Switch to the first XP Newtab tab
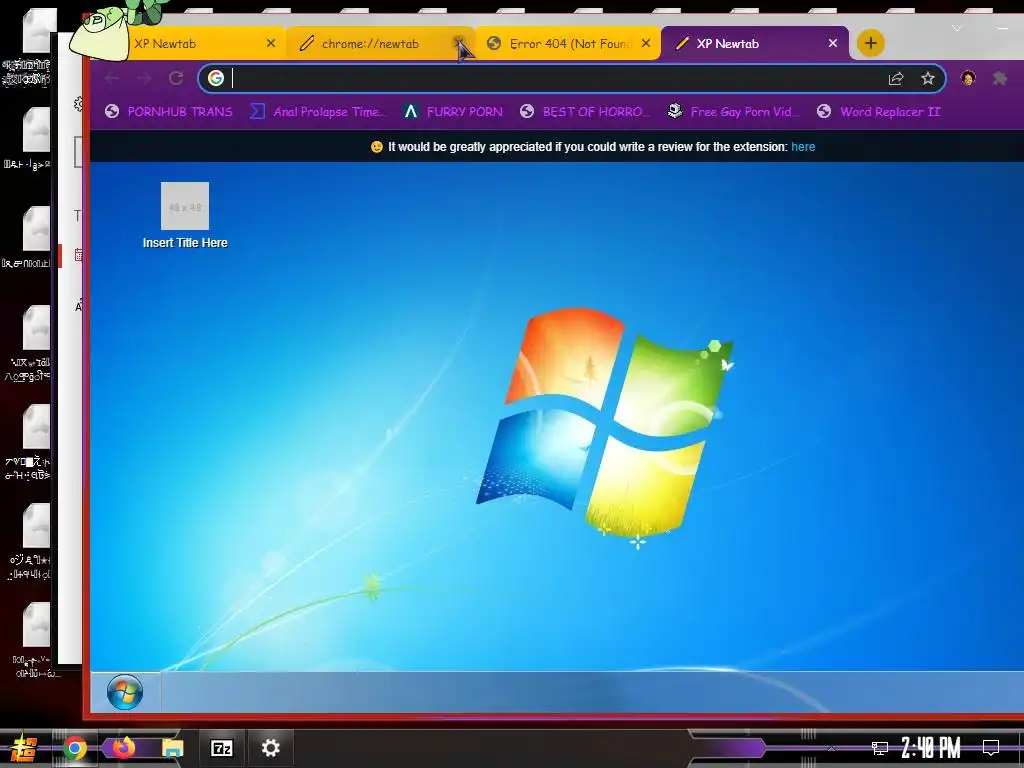Viewport: 1024px width, 768px height. 196,44
